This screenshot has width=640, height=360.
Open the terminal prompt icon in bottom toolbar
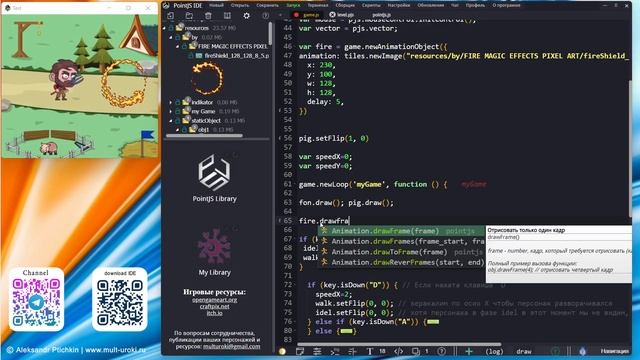(x=335, y=351)
